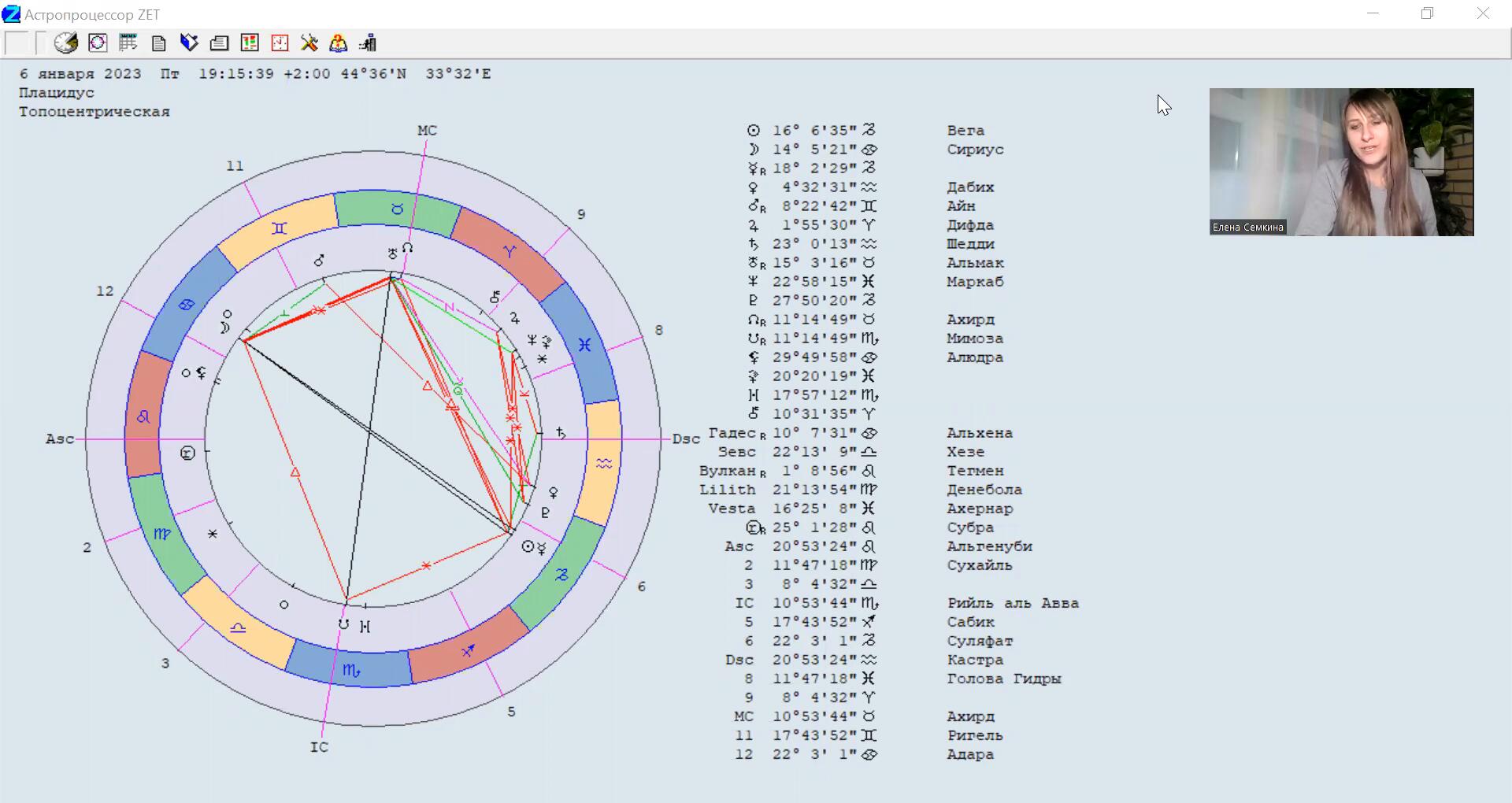Click the clock with pencil toolbar icon
Image resolution: width=1512 pixels, height=803 pixels.
coord(66,43)
